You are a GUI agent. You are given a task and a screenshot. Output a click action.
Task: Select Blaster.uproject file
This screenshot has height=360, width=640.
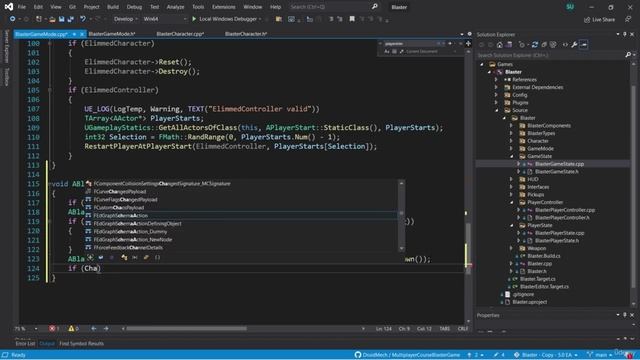(530, 302)
